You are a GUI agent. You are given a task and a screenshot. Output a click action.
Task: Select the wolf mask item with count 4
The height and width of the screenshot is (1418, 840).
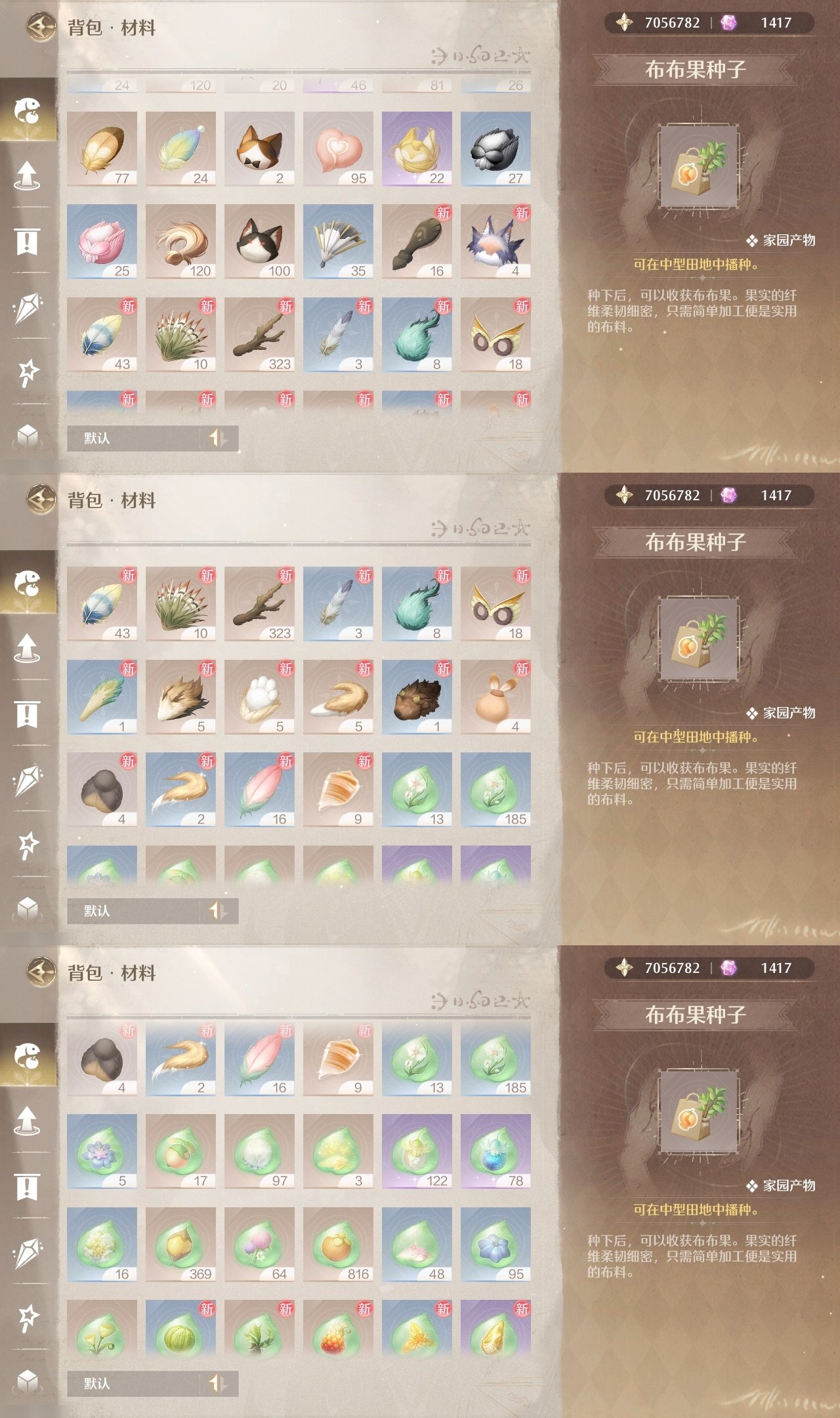click(x=495, y=241)
